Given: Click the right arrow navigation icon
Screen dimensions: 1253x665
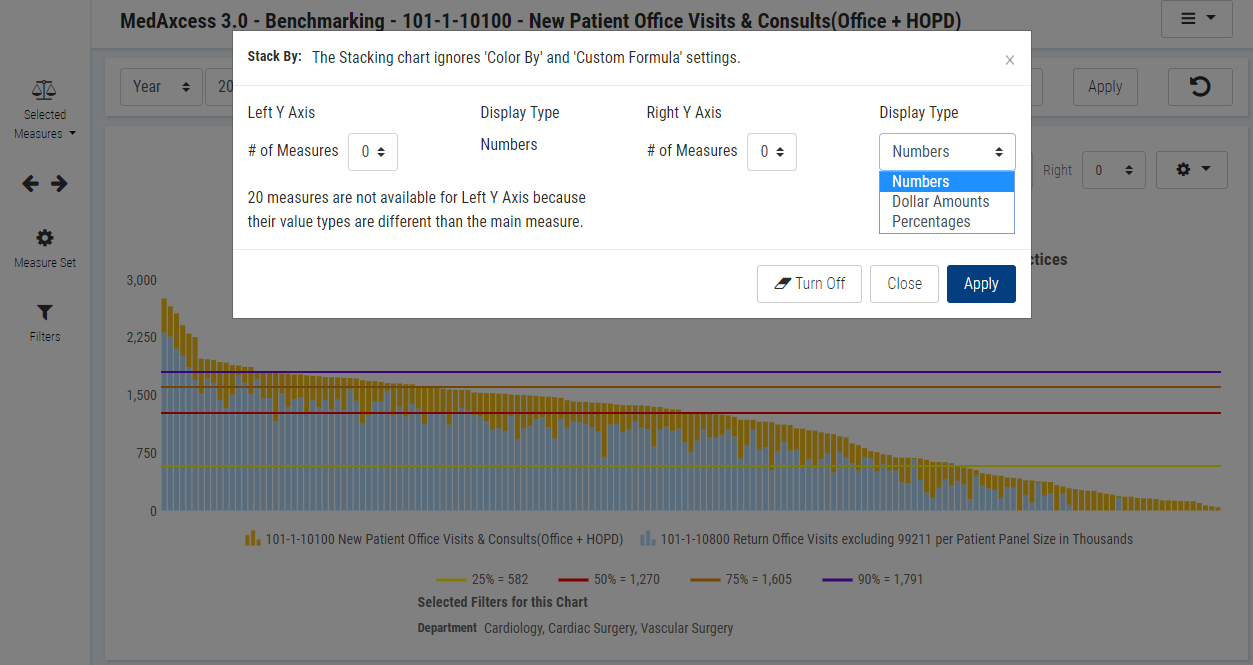Looking at the screenshot, I should tap(59, 184).
